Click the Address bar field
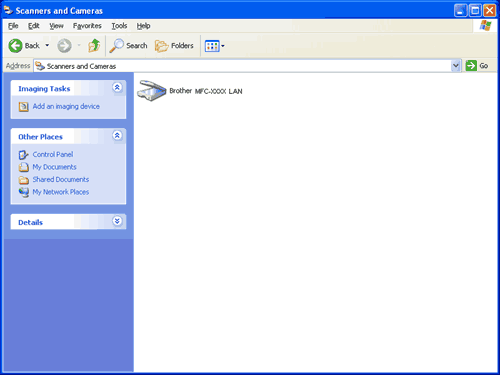 point(247,66)
